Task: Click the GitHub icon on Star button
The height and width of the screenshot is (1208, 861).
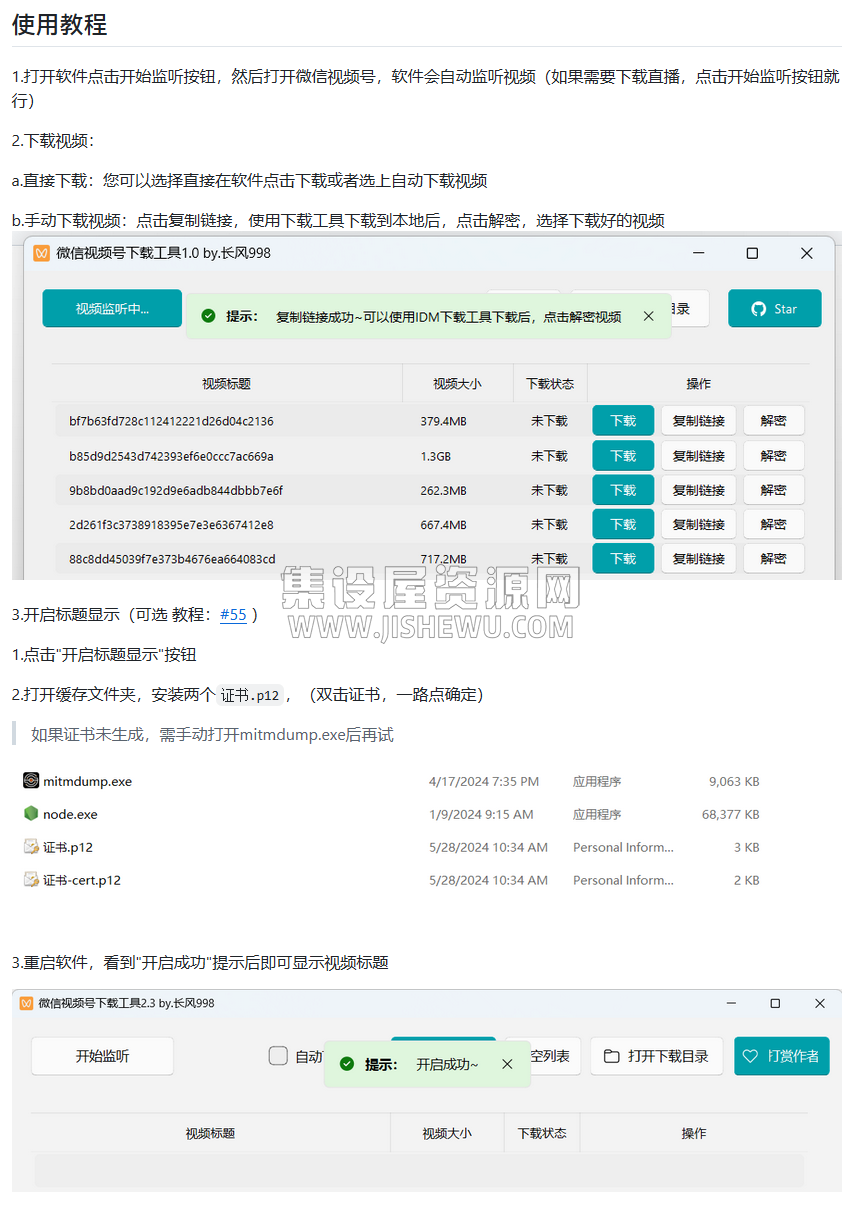Action: point(759,309)
